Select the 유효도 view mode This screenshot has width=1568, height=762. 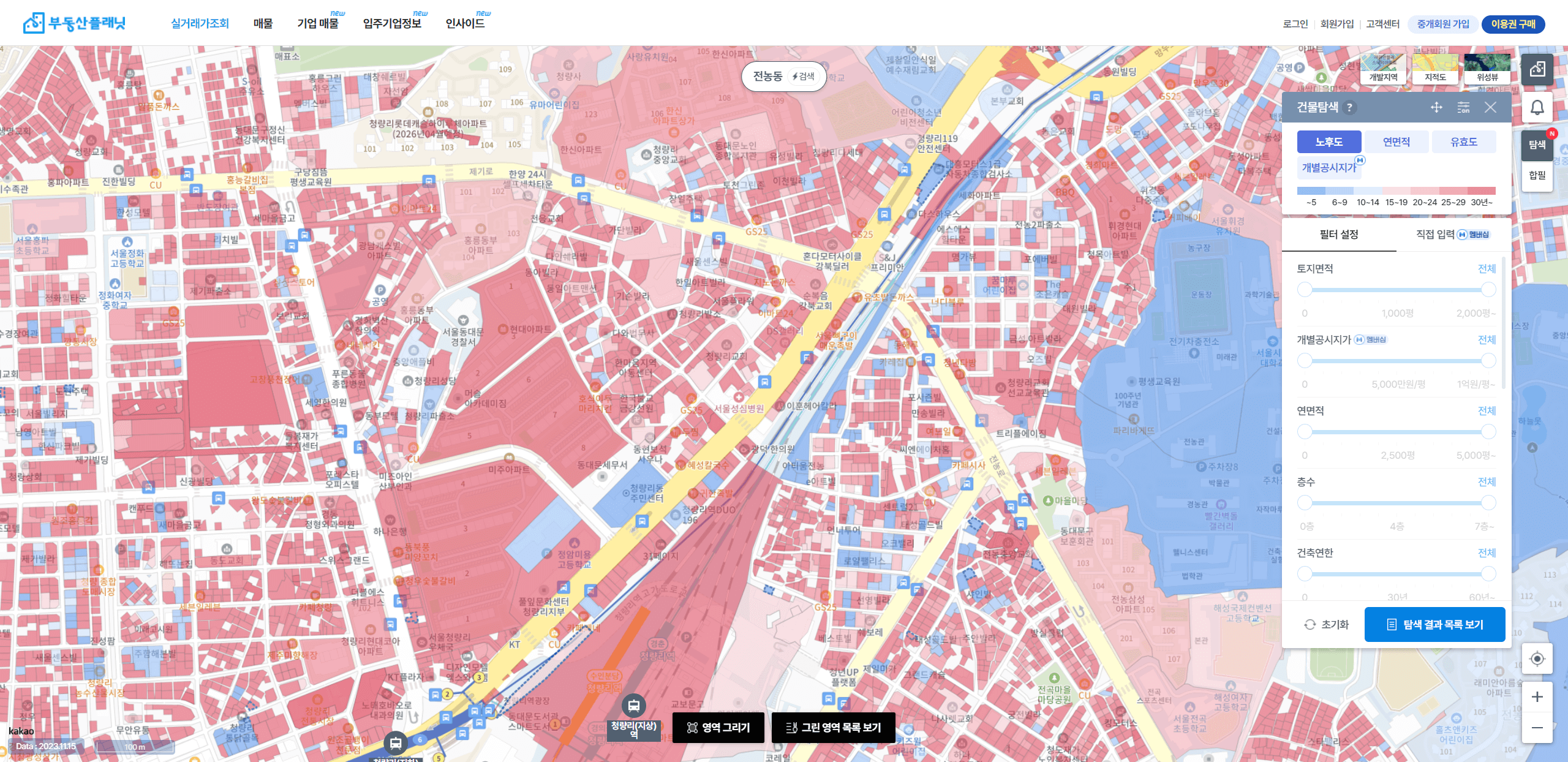point(1463,142)
